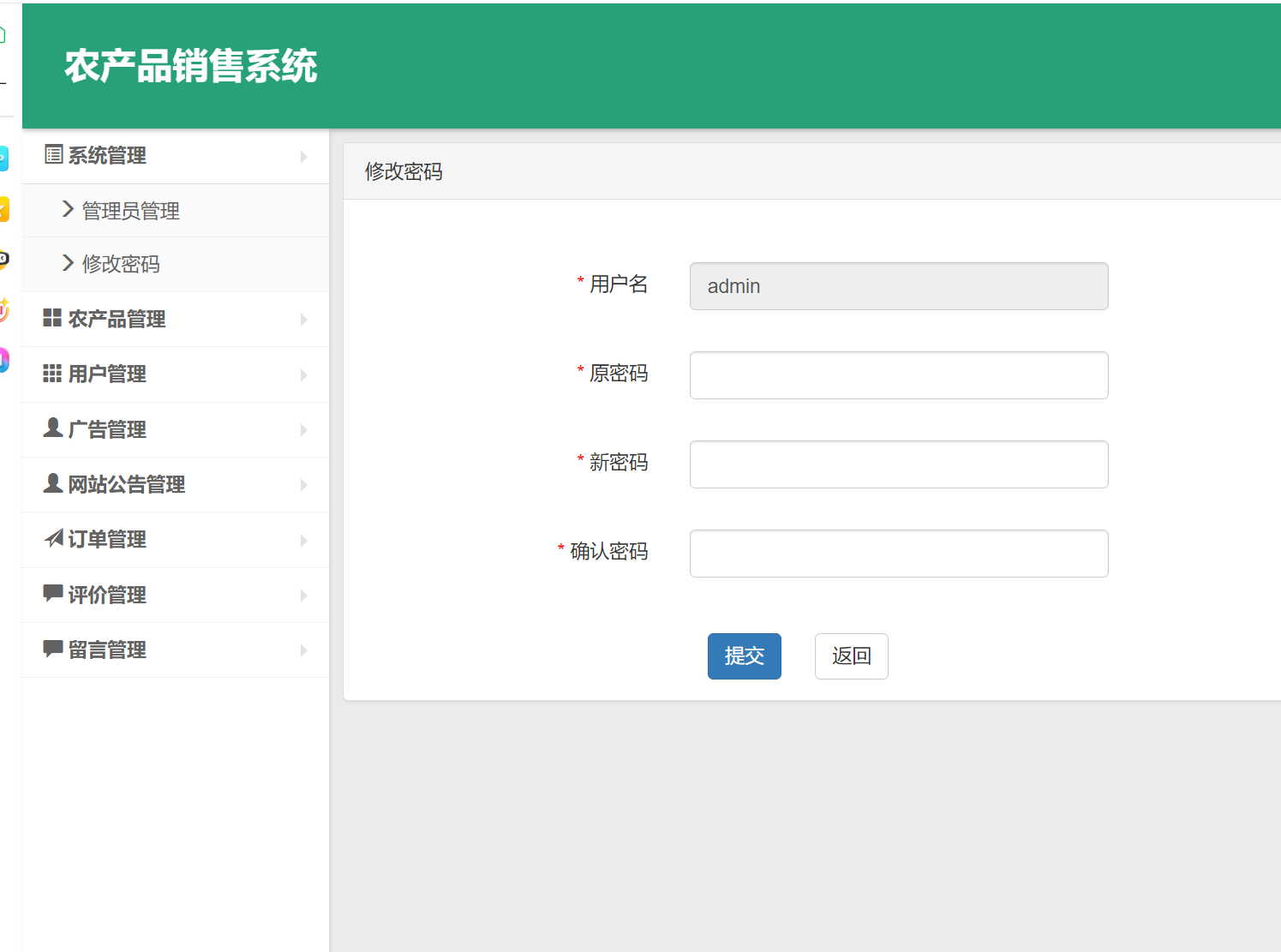This screenshot has width=1281, height=952.
Task: Click the speech bubble icon beside 评价管理
Action: [x=52, y=593]
